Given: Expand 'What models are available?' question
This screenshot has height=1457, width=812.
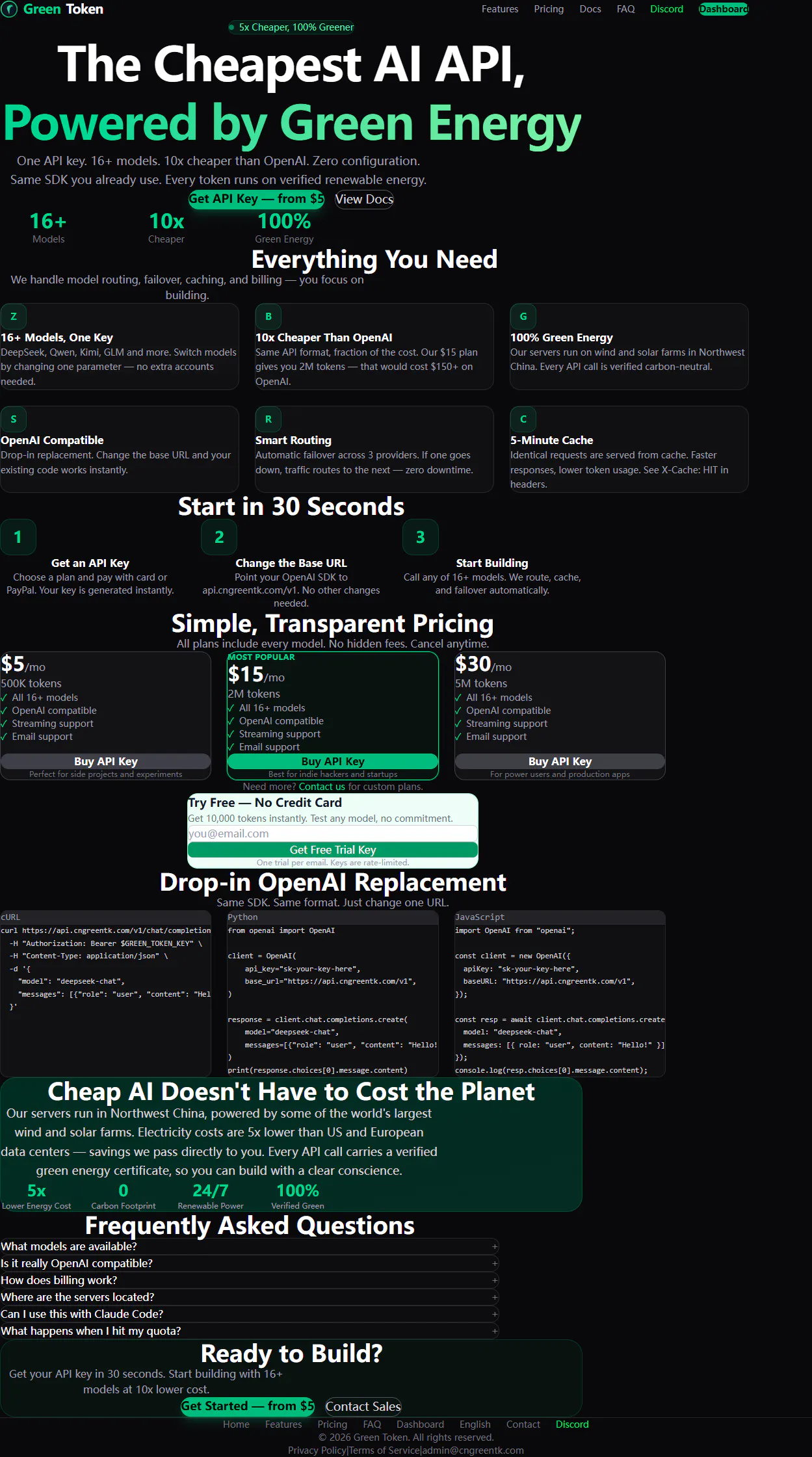Looking at the screenshot, I should tap(250, 1246).
